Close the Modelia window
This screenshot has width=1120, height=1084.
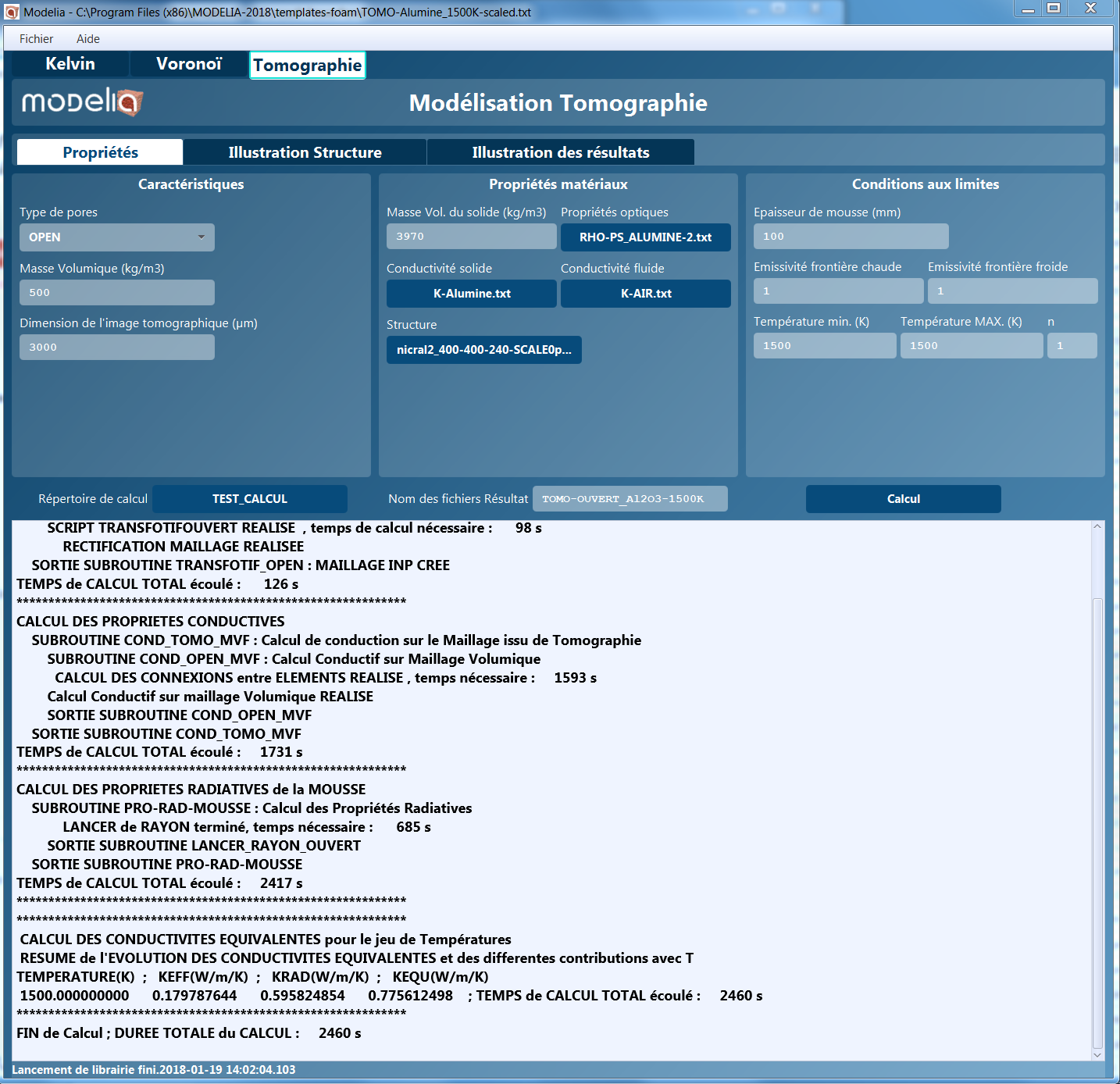1091,9
